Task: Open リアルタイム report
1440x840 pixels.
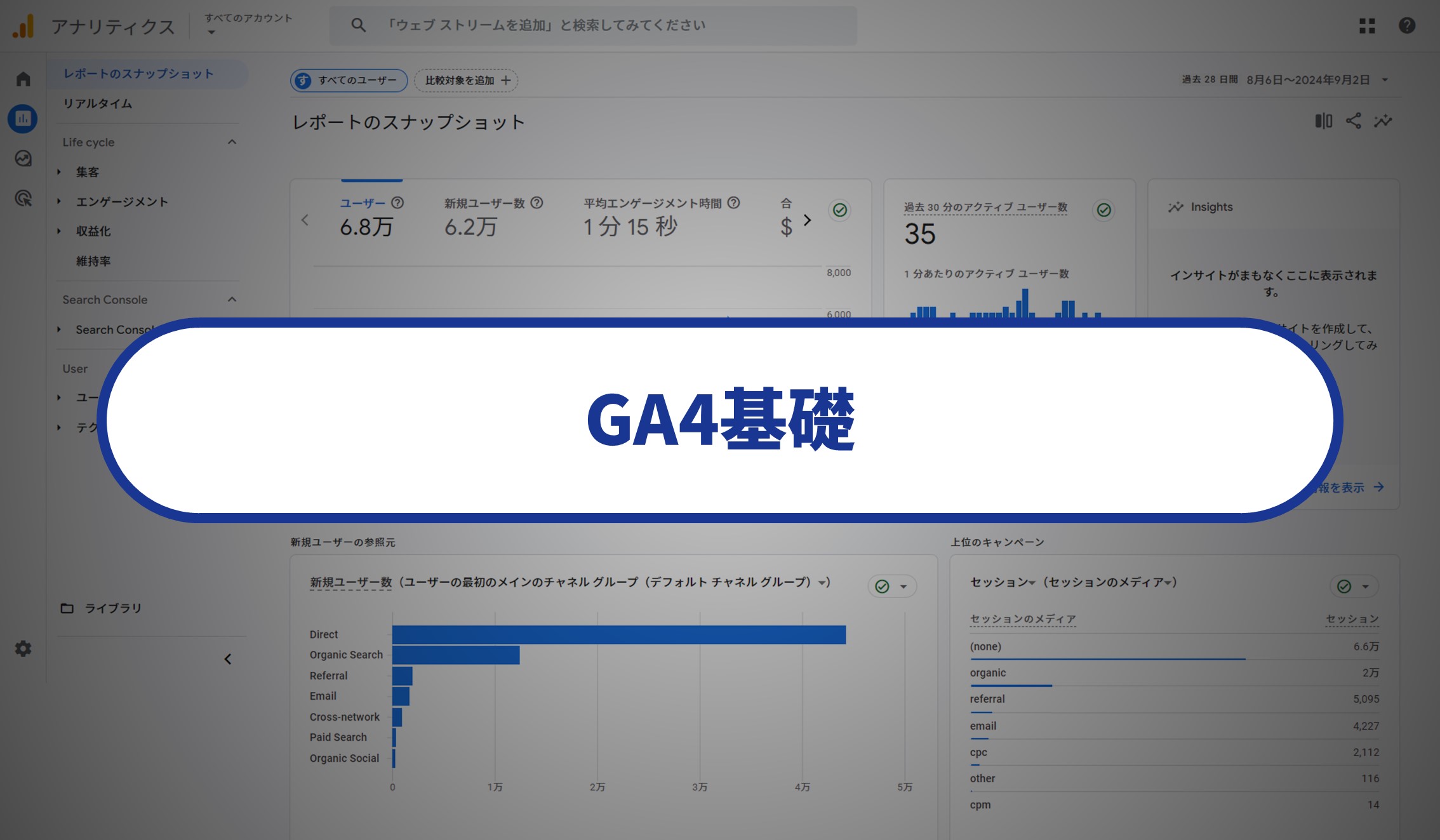Action: point(97,103)
